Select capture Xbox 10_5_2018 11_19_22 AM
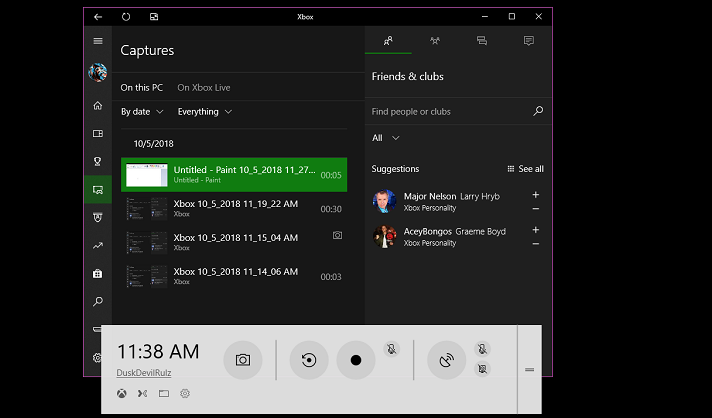This screenshot has width=712, height=418. click(234, 209)
